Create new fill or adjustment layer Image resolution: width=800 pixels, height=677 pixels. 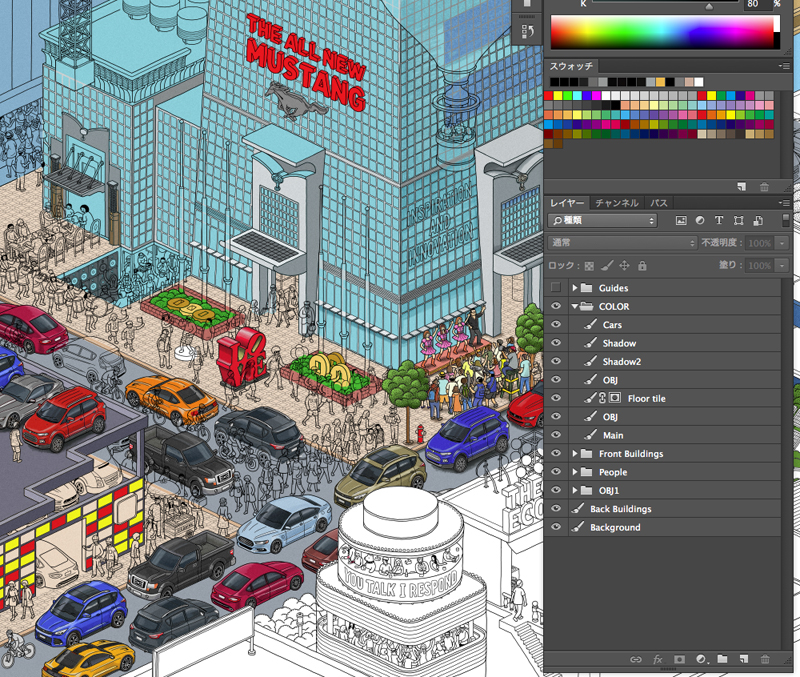pos(702,659)
